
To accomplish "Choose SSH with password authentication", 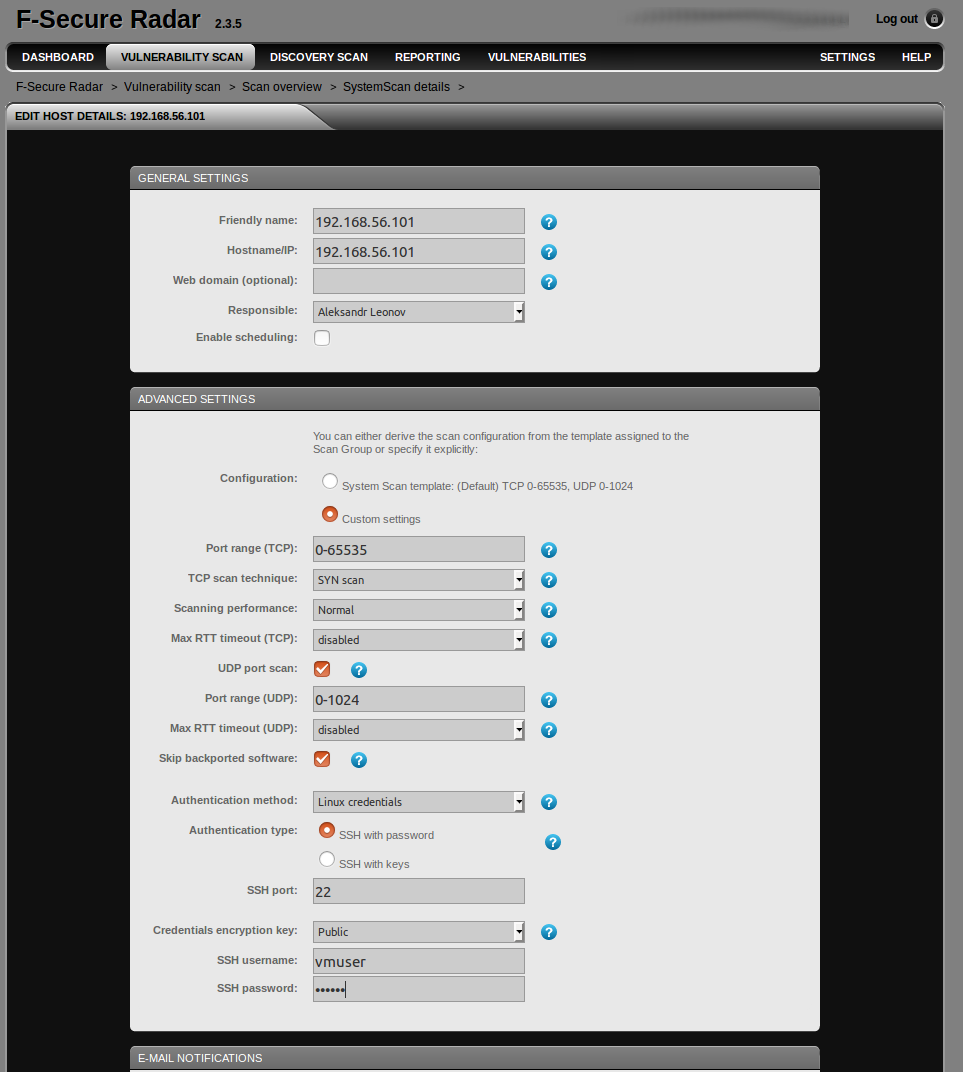I will click(x=327, y=831).
